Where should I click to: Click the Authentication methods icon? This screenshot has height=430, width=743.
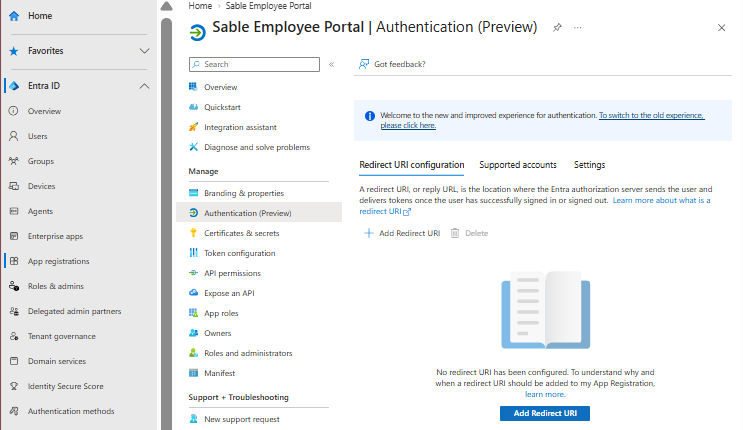coord(14,411)
